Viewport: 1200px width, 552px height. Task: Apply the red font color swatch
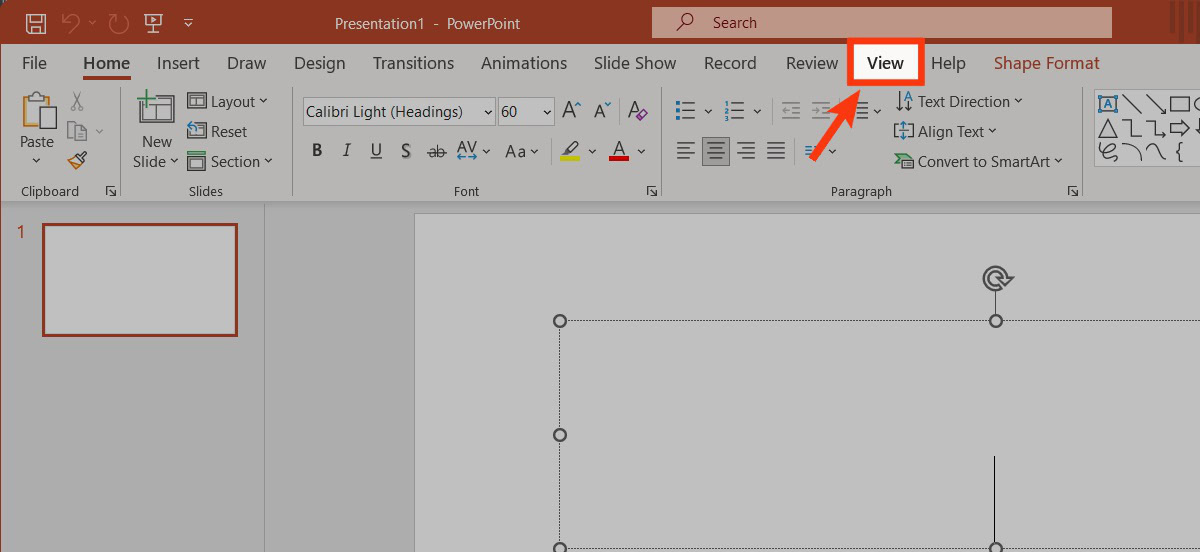(x=619, y=151)
